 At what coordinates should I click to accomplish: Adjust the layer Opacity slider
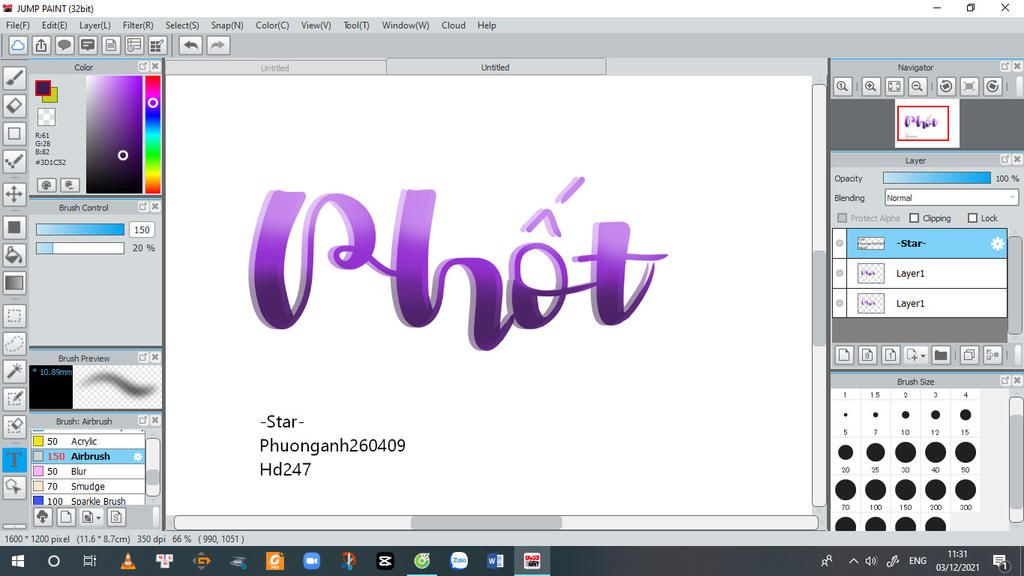(936, 178)
